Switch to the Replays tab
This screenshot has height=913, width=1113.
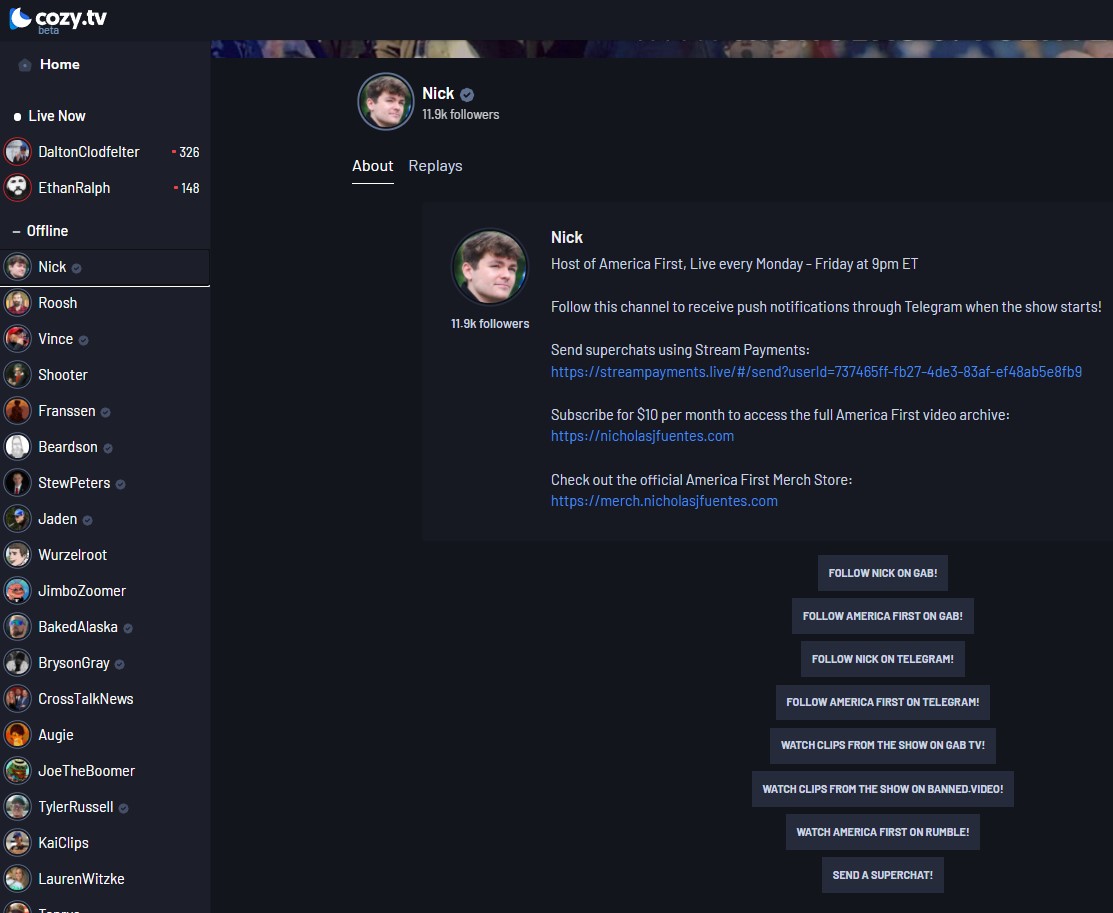pyautogui.click(x=435, y=166)
